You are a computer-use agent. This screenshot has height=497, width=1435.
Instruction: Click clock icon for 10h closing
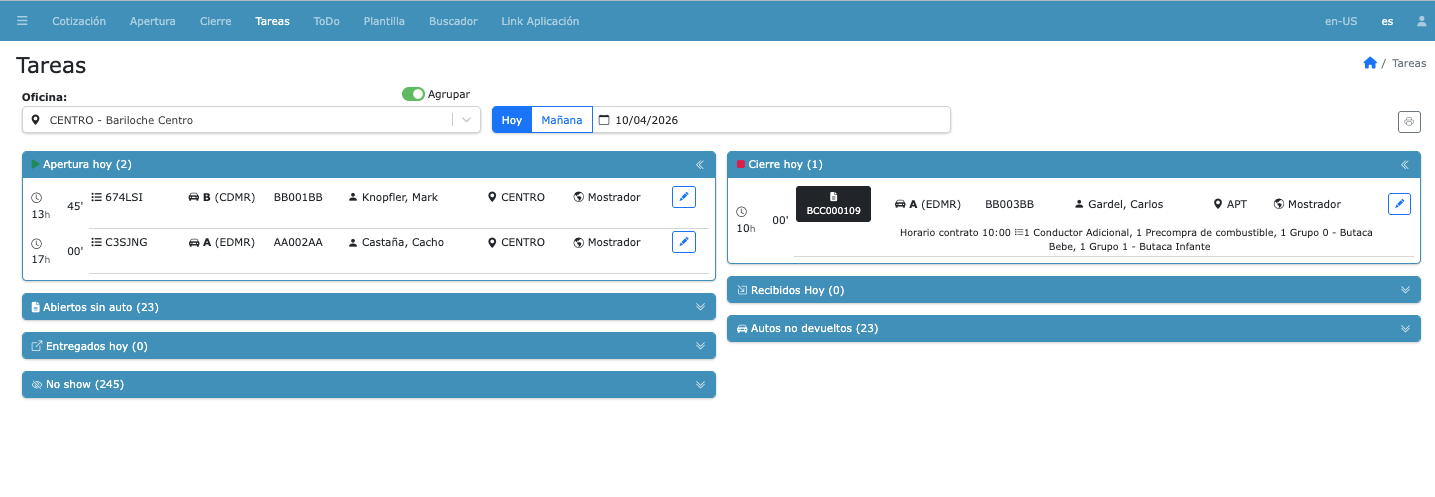(x=742, y=211)
